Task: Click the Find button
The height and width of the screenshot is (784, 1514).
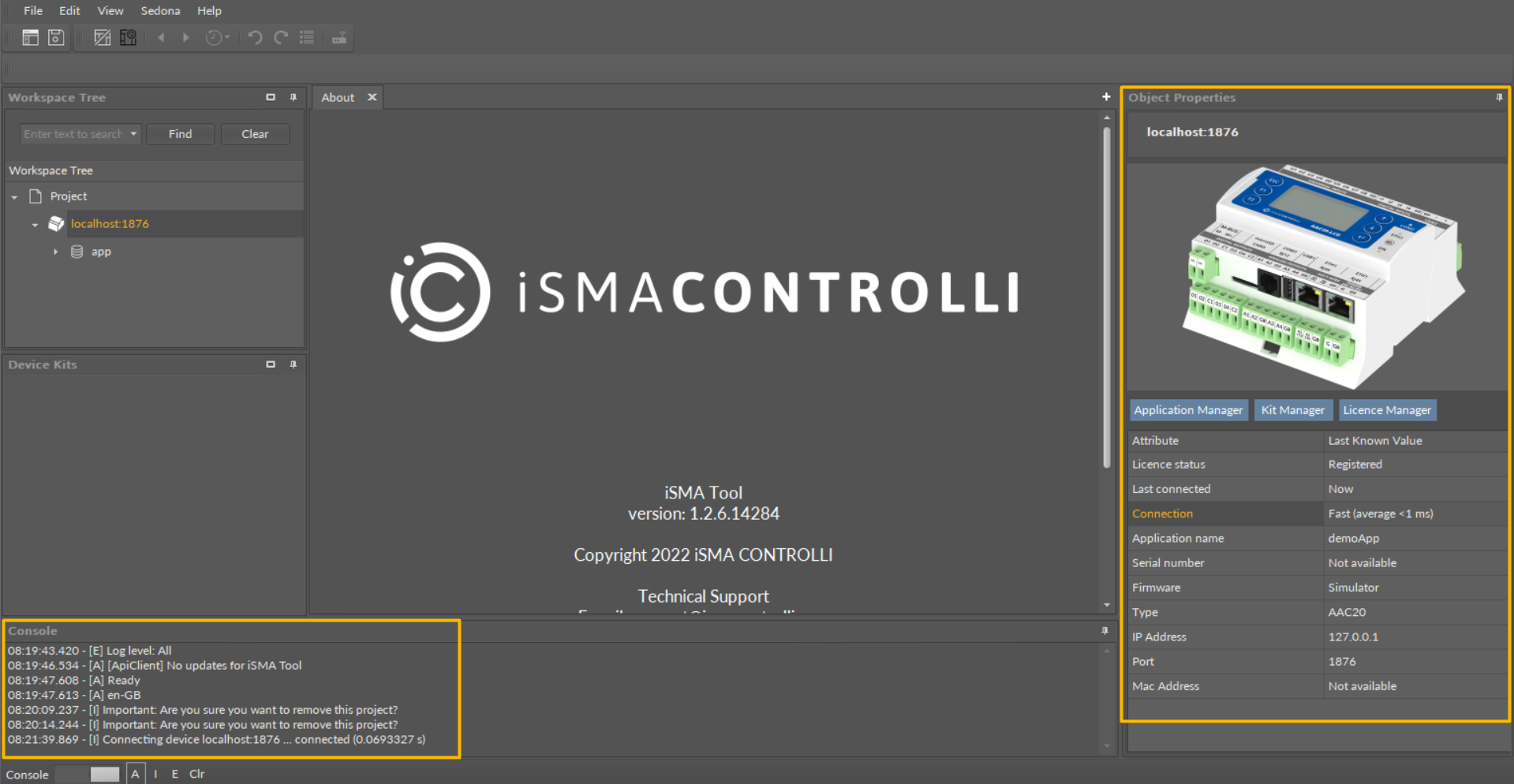Action: pos(180,134)
